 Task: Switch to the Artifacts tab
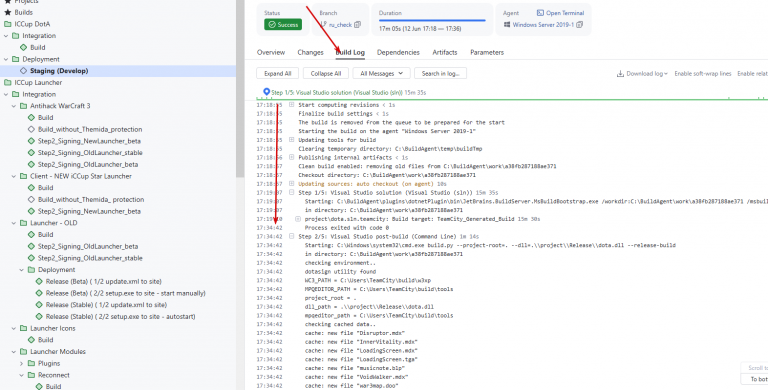click(445, 52)
